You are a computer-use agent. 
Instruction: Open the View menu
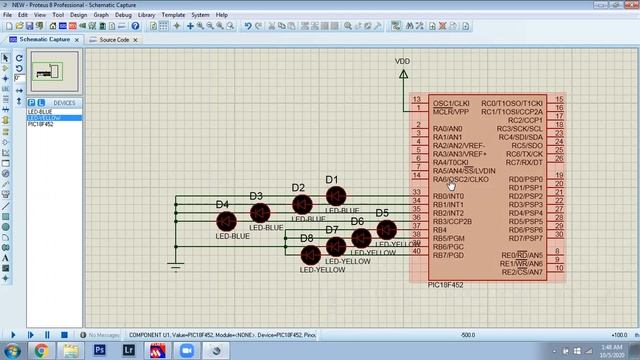point(40,15)
